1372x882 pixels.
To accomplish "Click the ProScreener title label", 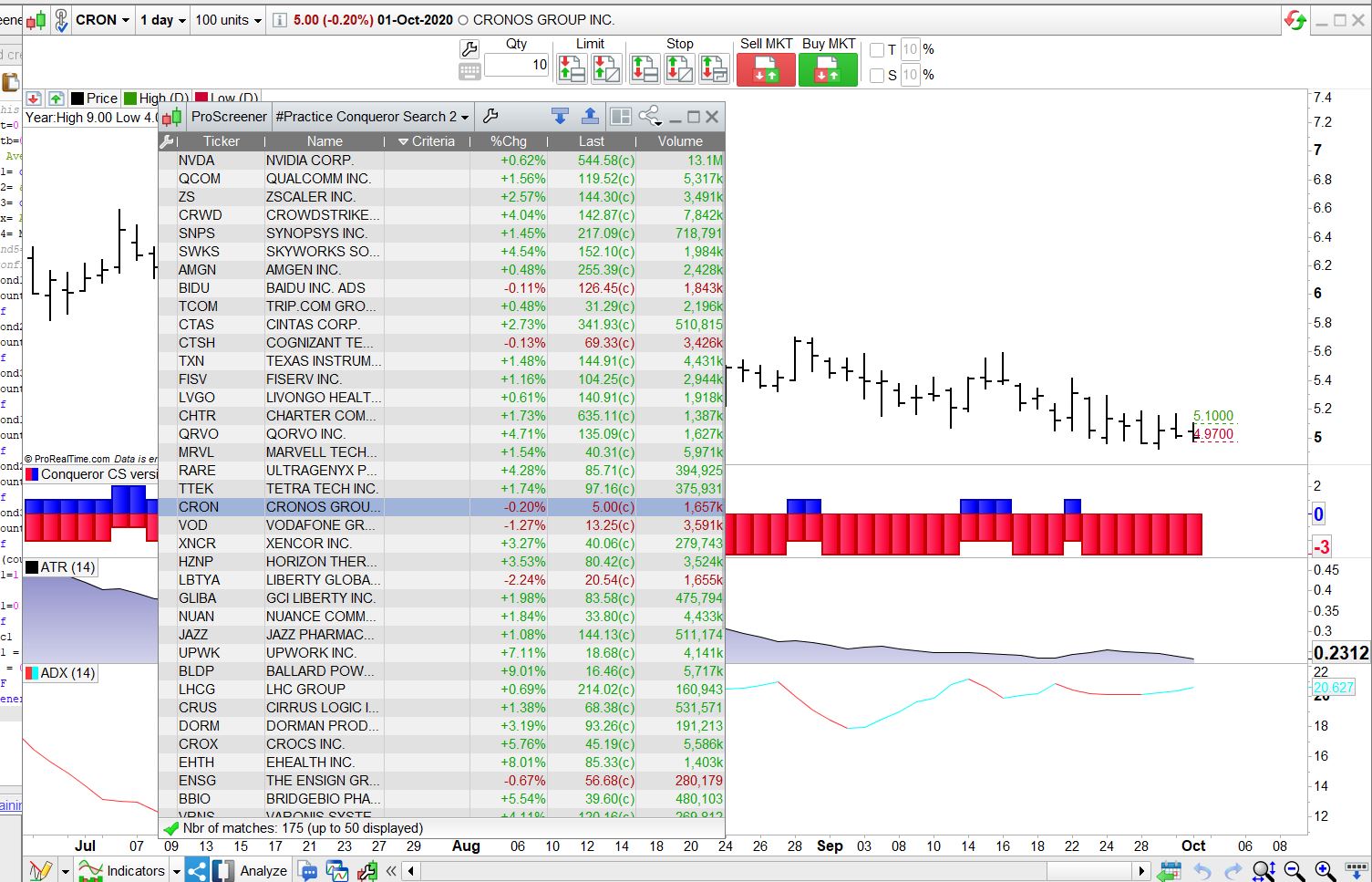I will tap(229, 116).
